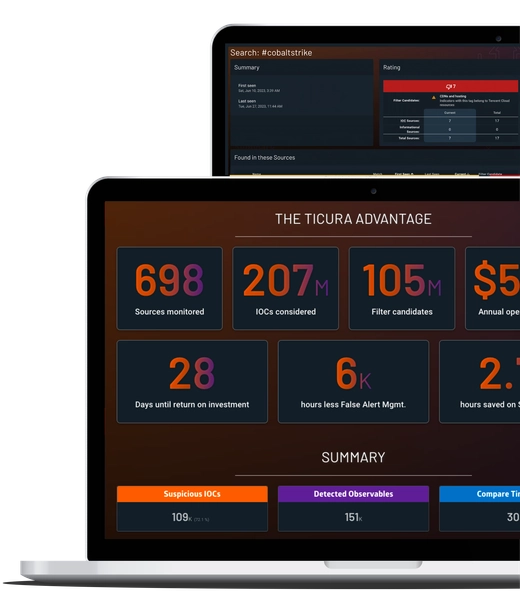Click the 'THE TICURA ADVANTAGE' title
Image resolution: width=520 pixels, height=605 pixels.
coord(353,219)
